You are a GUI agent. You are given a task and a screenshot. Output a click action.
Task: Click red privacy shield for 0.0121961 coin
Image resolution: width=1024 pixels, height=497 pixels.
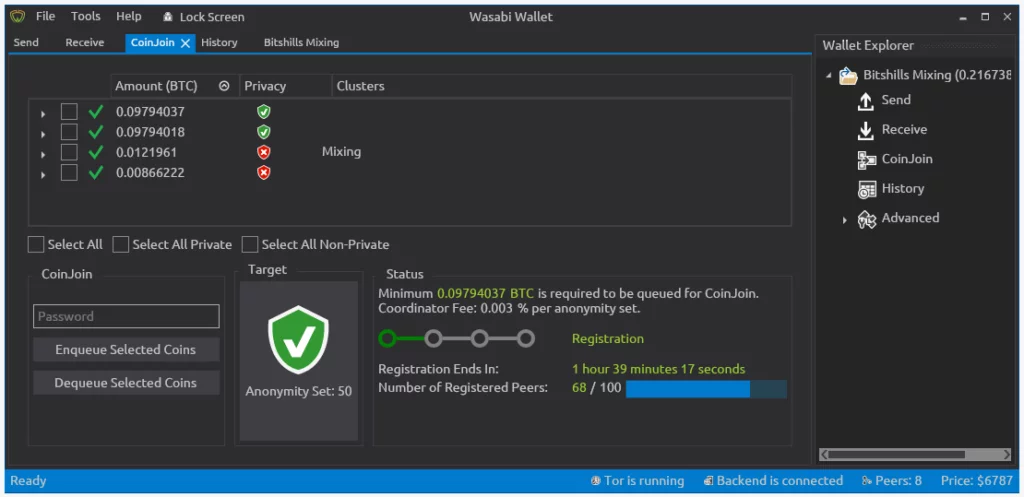click(x=263, y=152)
